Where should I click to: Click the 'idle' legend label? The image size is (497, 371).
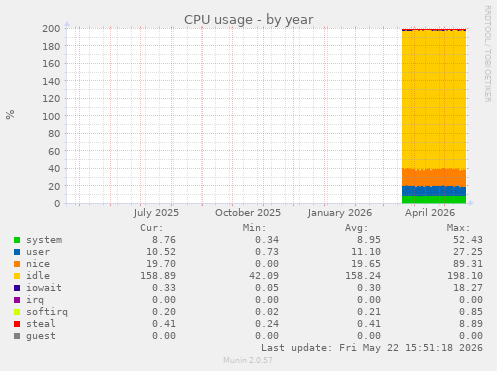[x=38, y=276]
